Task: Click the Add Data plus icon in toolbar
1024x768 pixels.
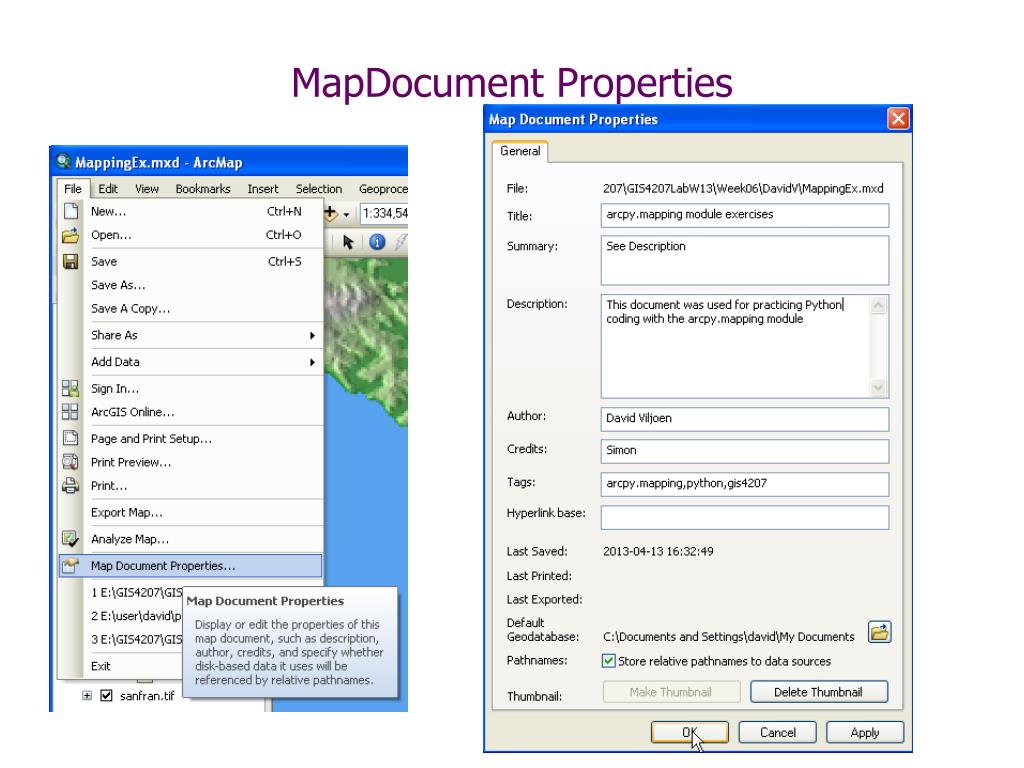Action: (x=331, y=213)
